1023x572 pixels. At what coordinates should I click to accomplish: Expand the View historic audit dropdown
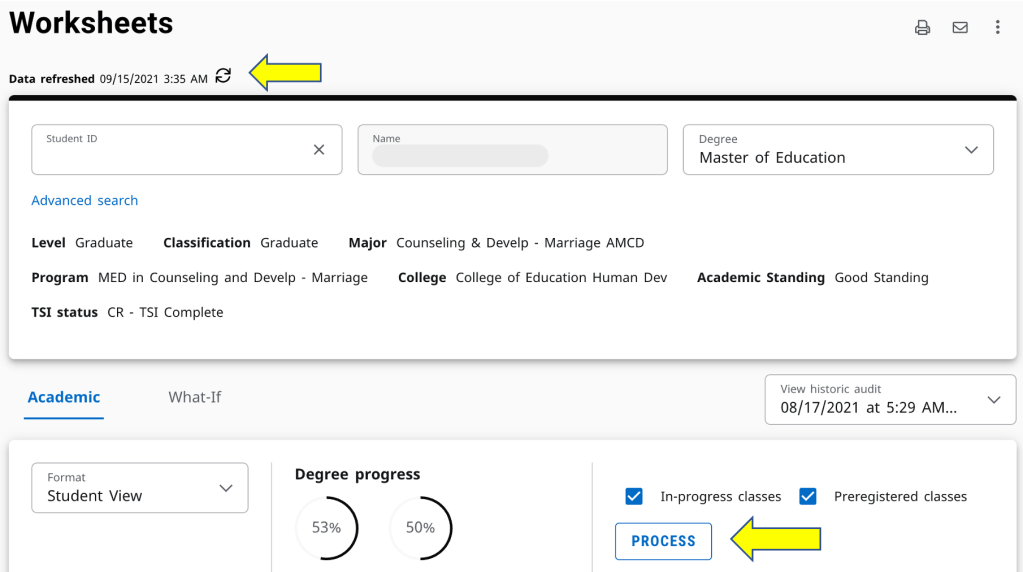point(870,400)
